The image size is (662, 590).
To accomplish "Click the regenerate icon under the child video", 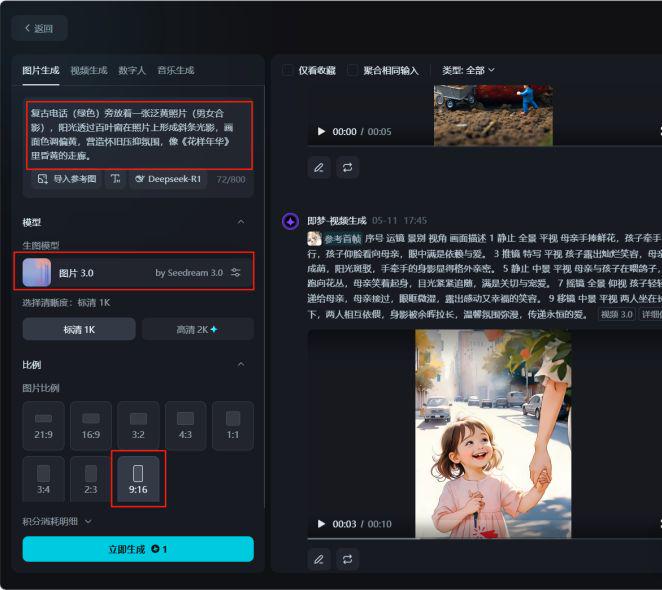I will pyautogui.click(x=347, y=560).
